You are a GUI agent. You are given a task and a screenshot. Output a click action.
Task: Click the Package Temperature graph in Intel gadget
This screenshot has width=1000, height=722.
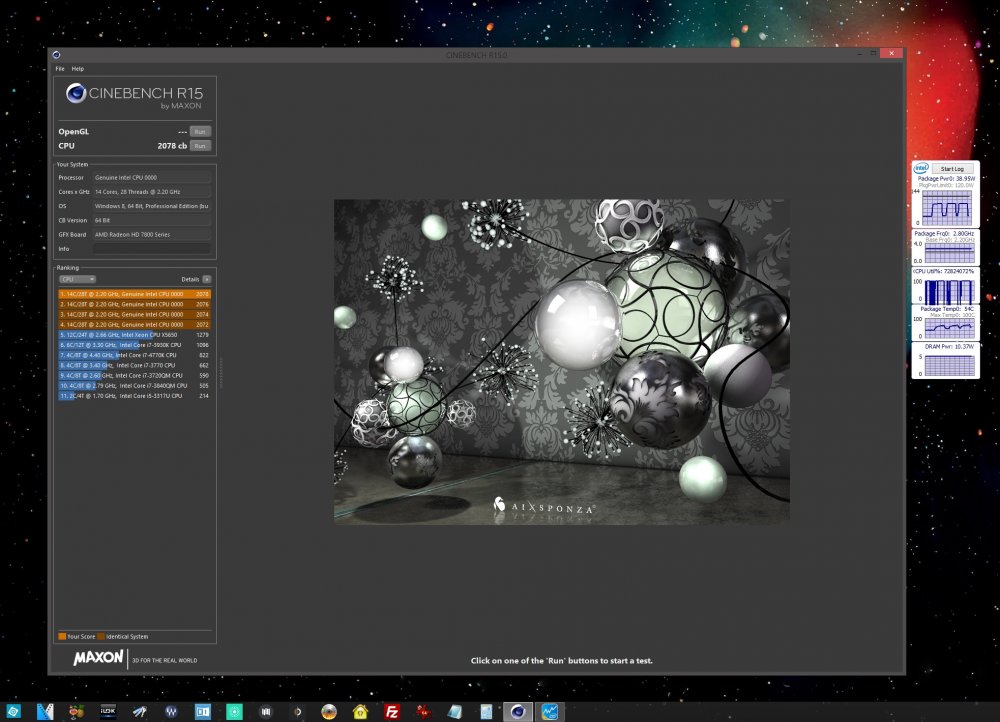pyautogui.click(x=949, y=328)
